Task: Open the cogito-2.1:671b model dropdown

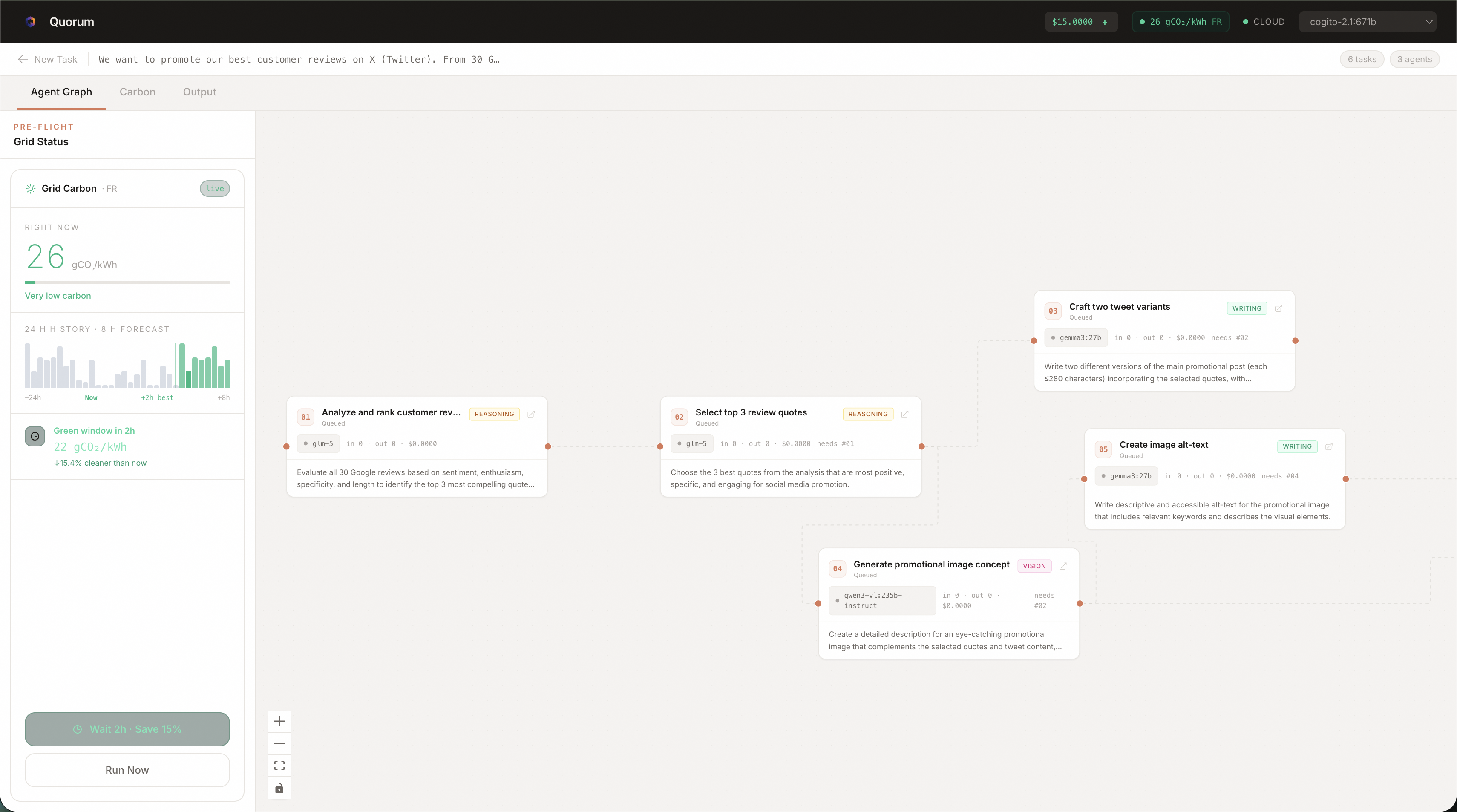Action: tap(1368, 21)
